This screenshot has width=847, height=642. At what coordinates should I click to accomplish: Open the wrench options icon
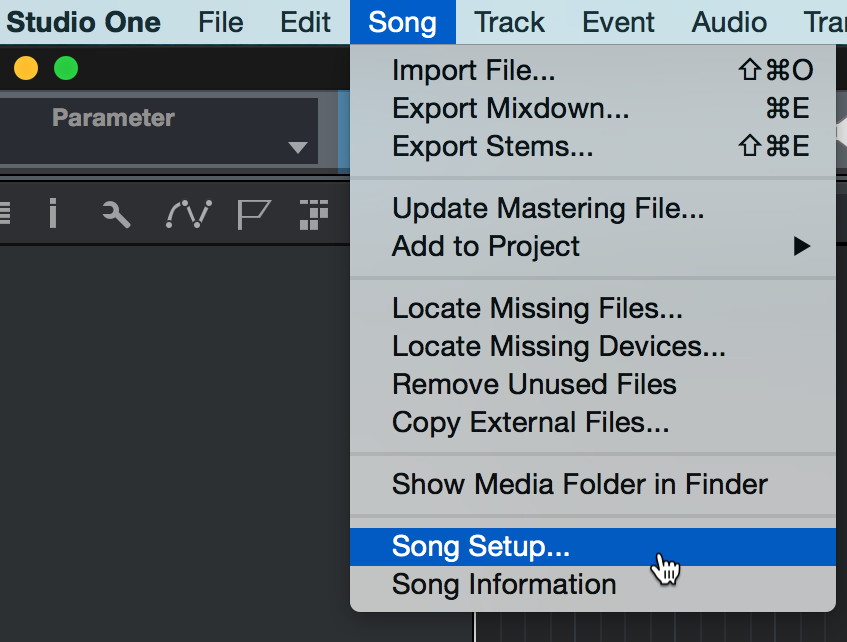(x=117, y=214)
